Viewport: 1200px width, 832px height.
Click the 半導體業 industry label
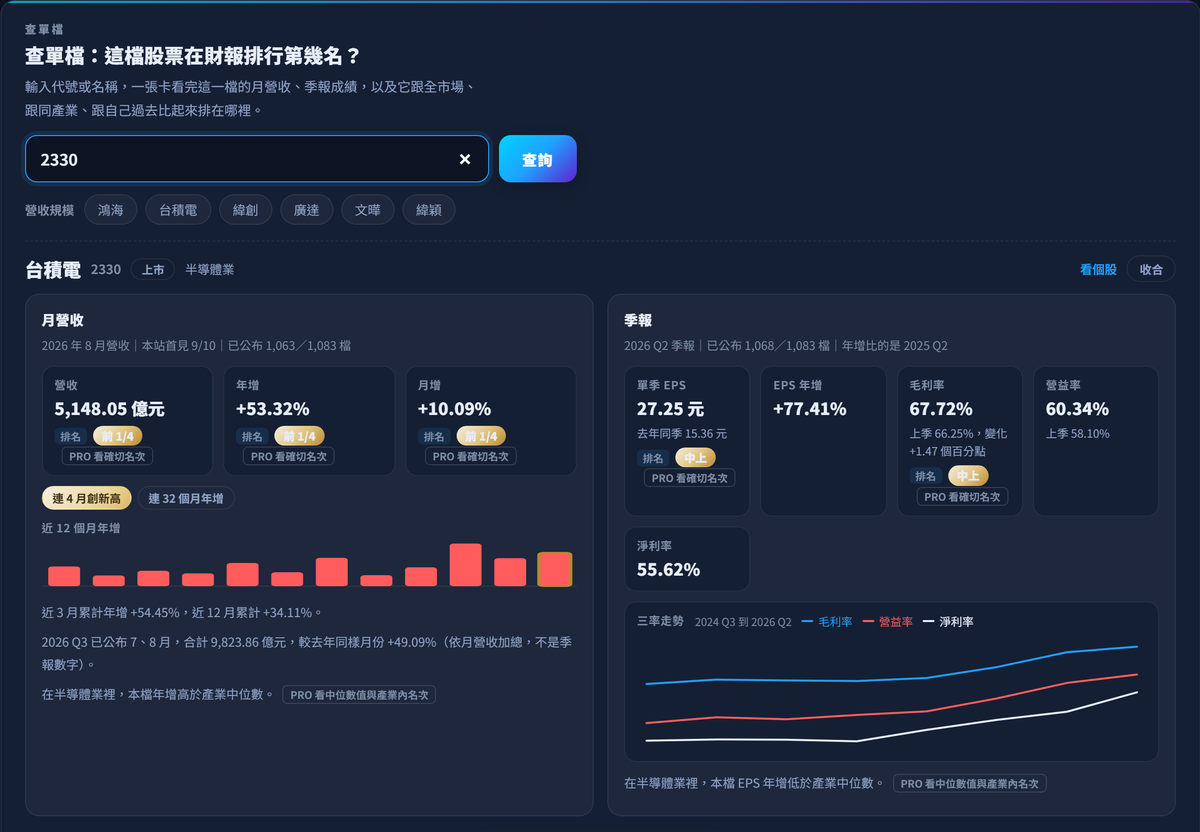click(210, 270)
